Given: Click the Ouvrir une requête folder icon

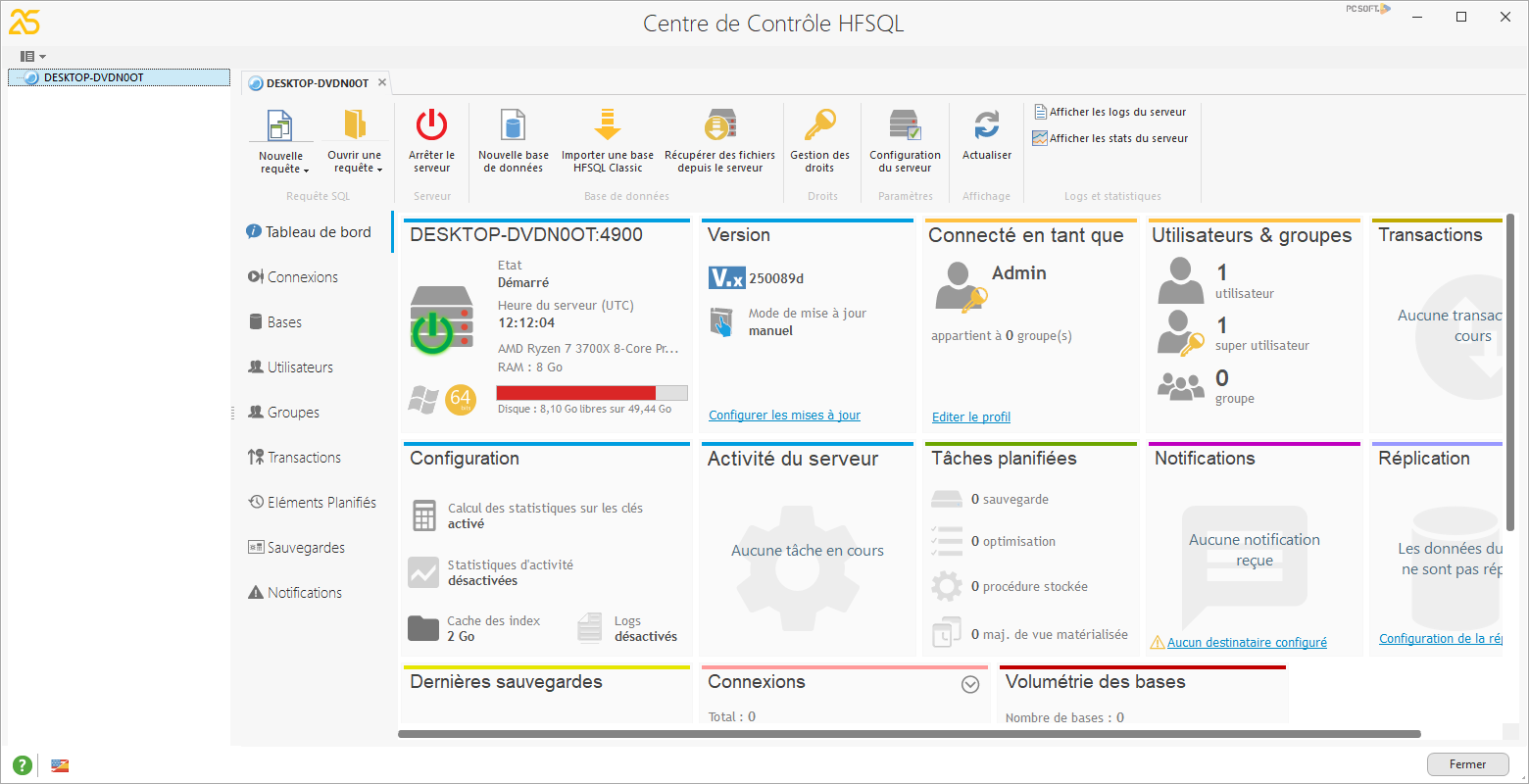Looking at the screenshot, I should click(354, 125).
